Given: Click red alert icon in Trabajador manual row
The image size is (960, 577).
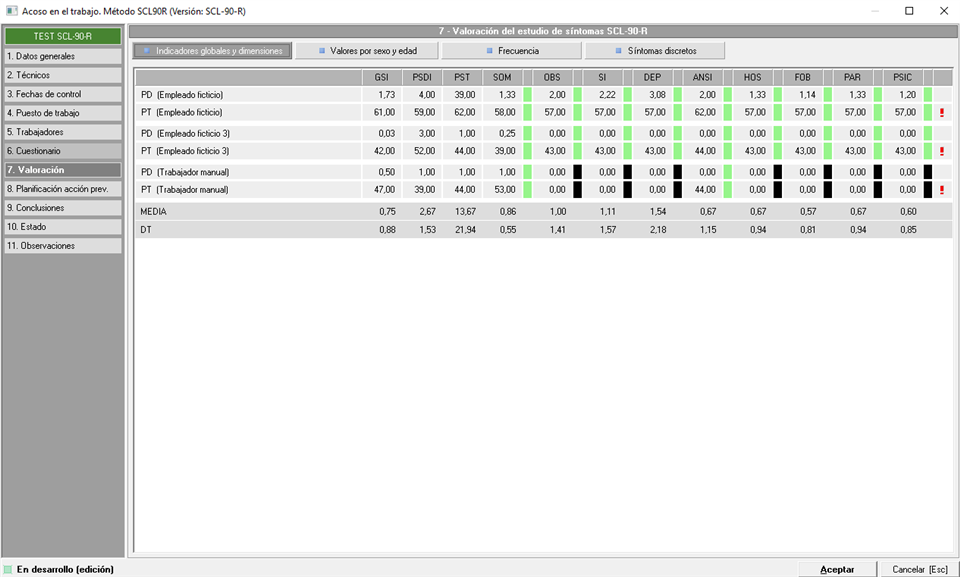Looking at the screenshot, I should point(941,189).
